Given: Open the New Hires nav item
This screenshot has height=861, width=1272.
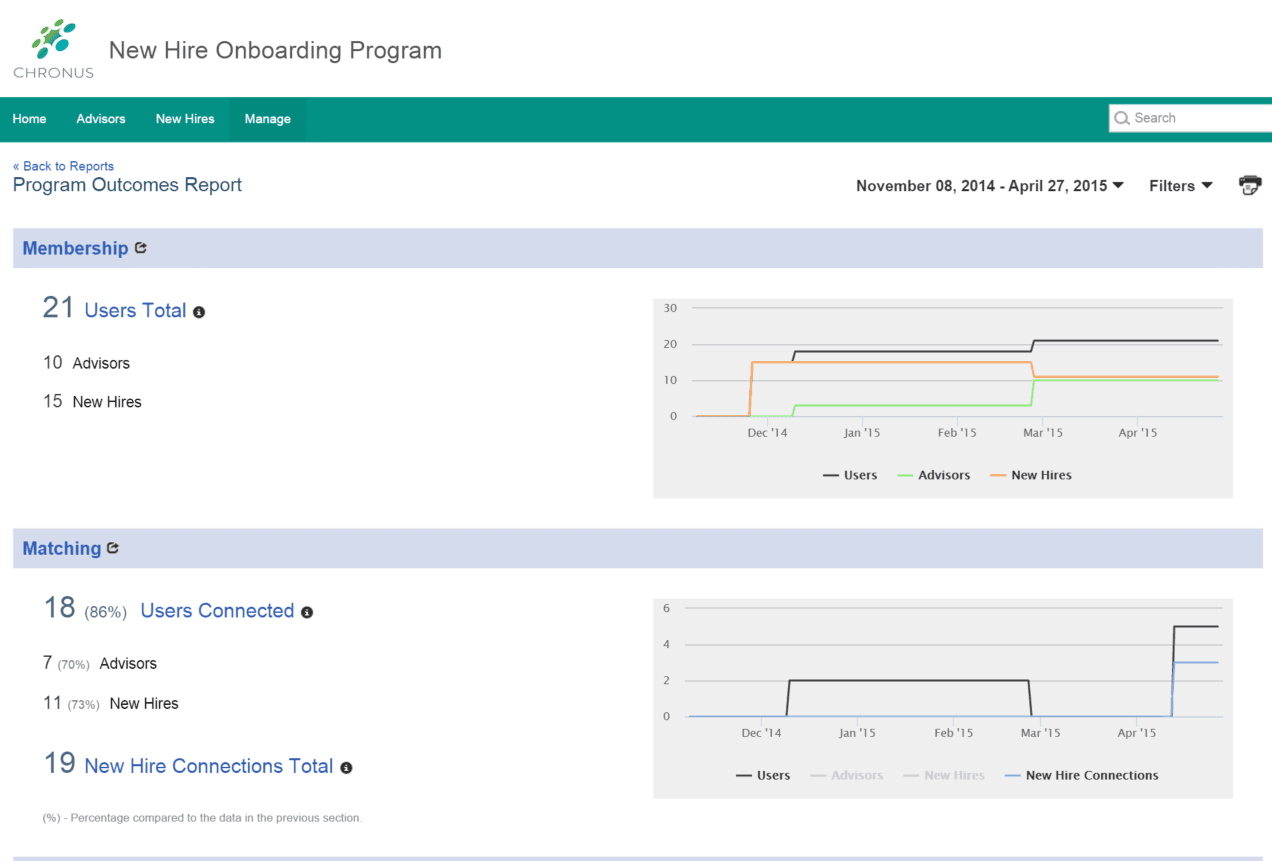Looking at the screenshot, I should coord(185,119).
